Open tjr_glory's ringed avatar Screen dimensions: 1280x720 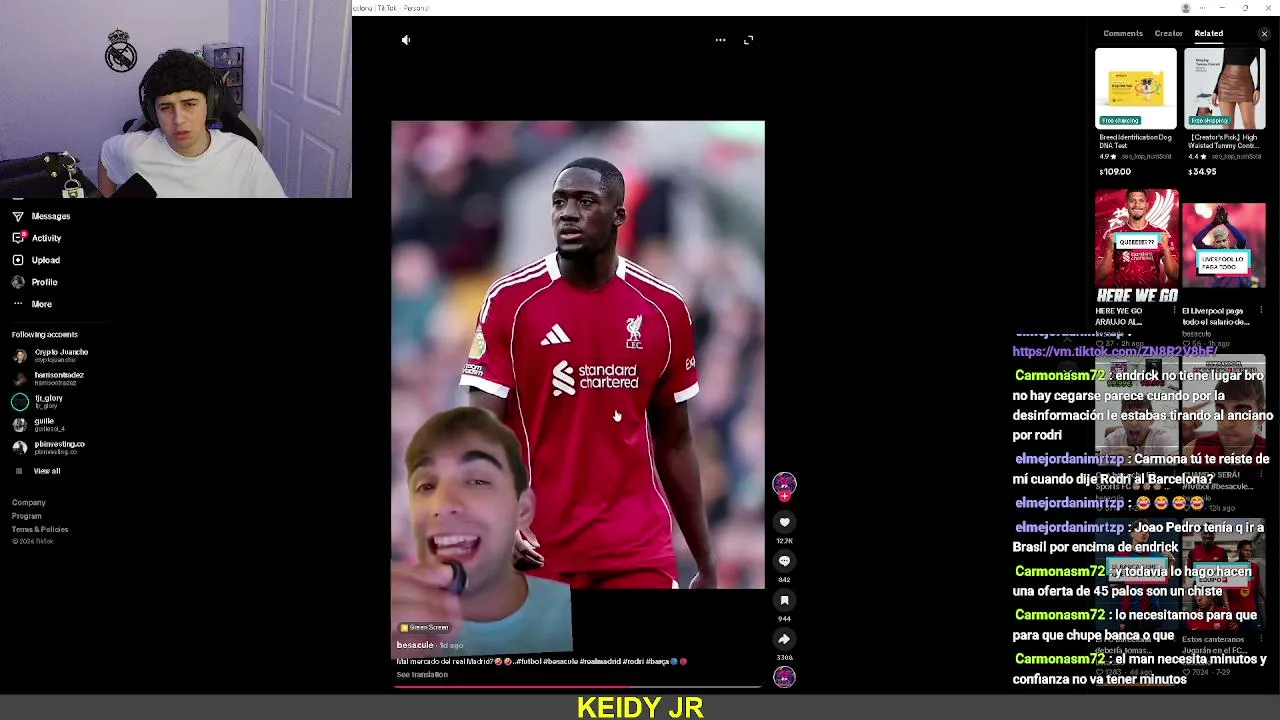[x=20, y=402]
